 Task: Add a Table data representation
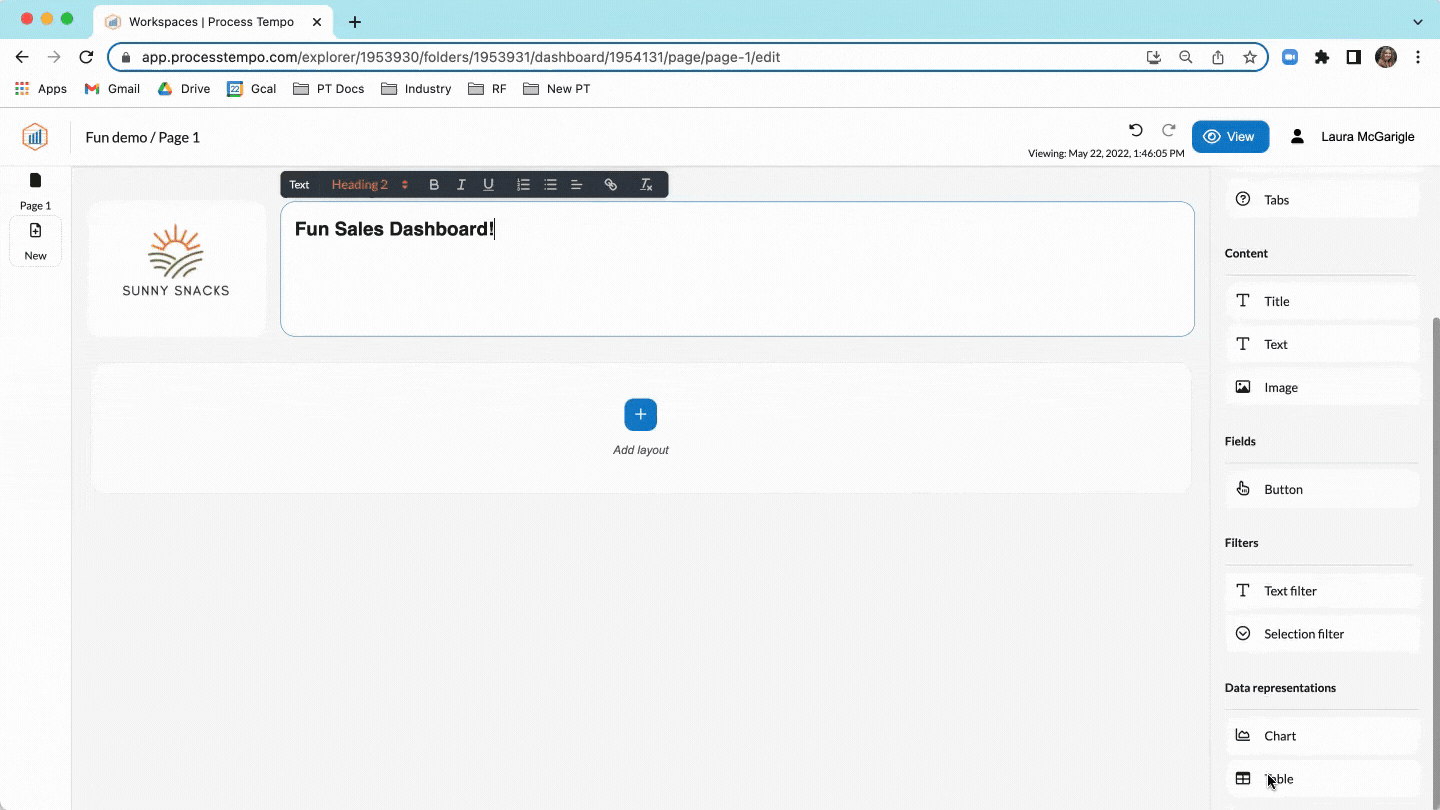click(1322, 779)
